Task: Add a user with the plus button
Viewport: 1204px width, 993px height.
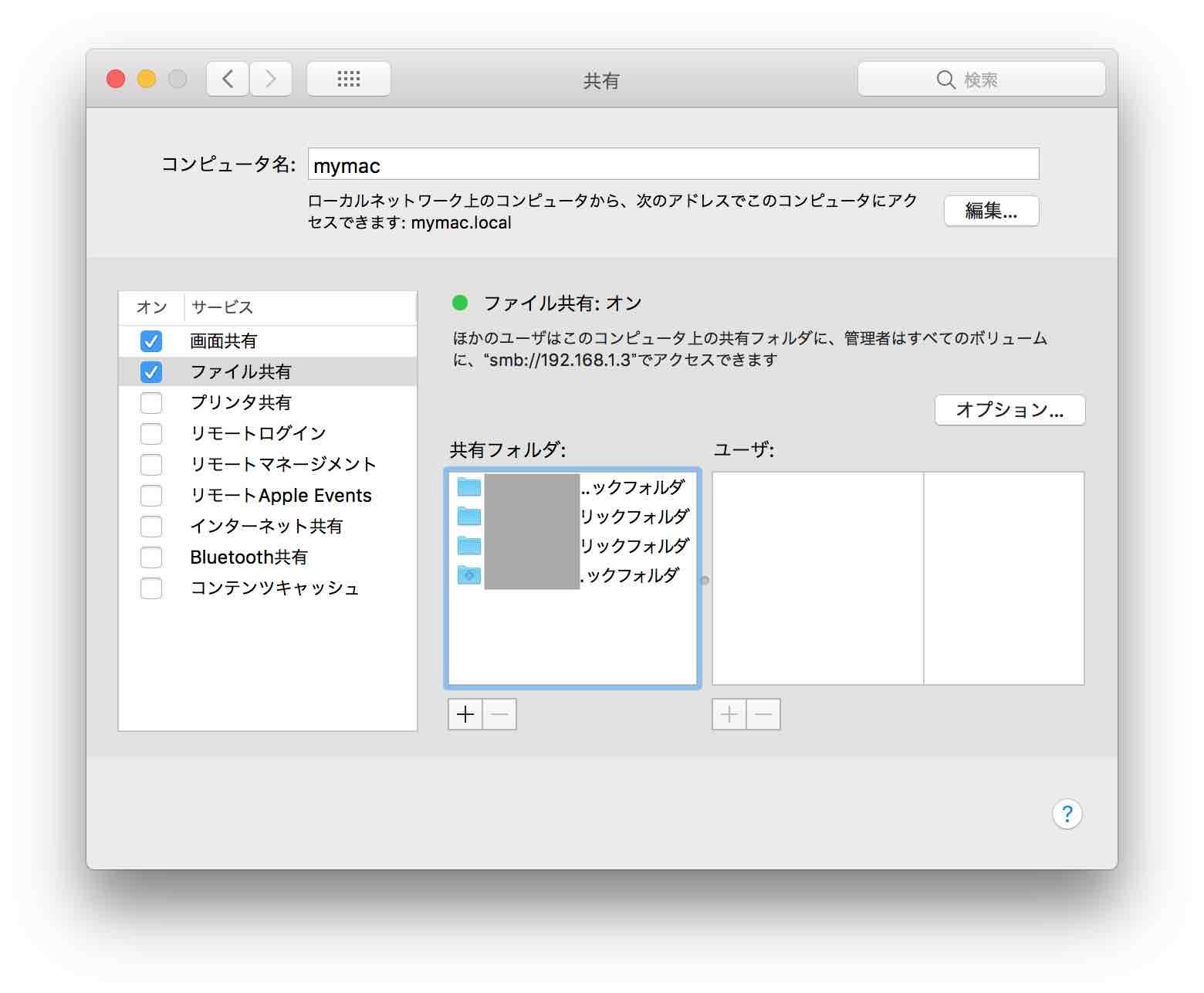Action: click(x=729, y=714)
